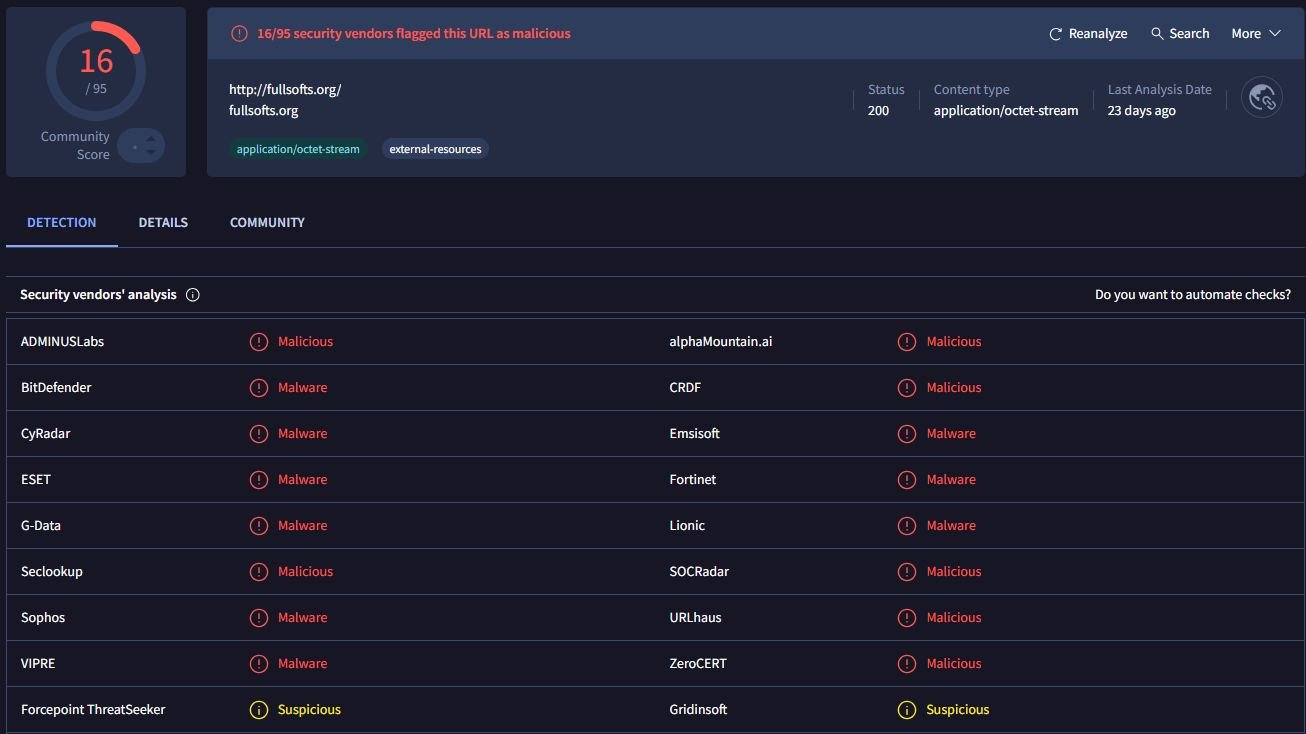Open the DETAILS tab
This screenshot has height=734, width=1306.
163,222
